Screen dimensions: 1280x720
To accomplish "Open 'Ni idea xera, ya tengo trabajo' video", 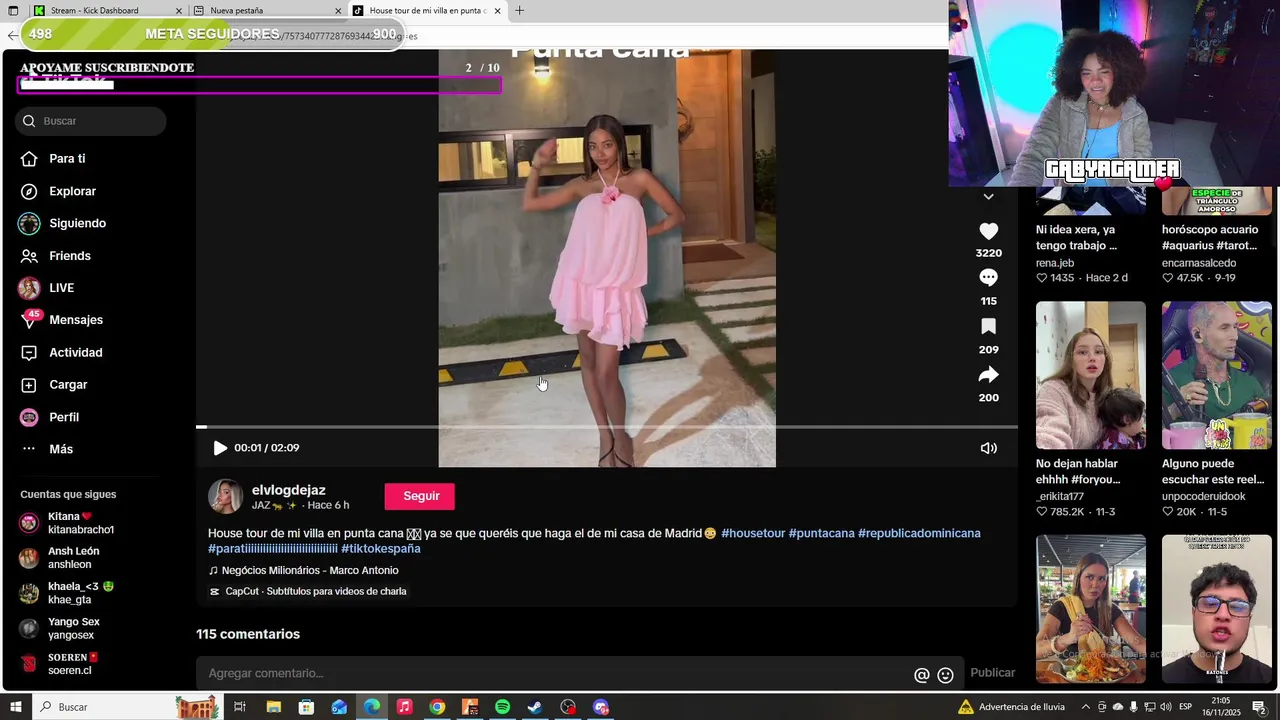I will 1077,237.
